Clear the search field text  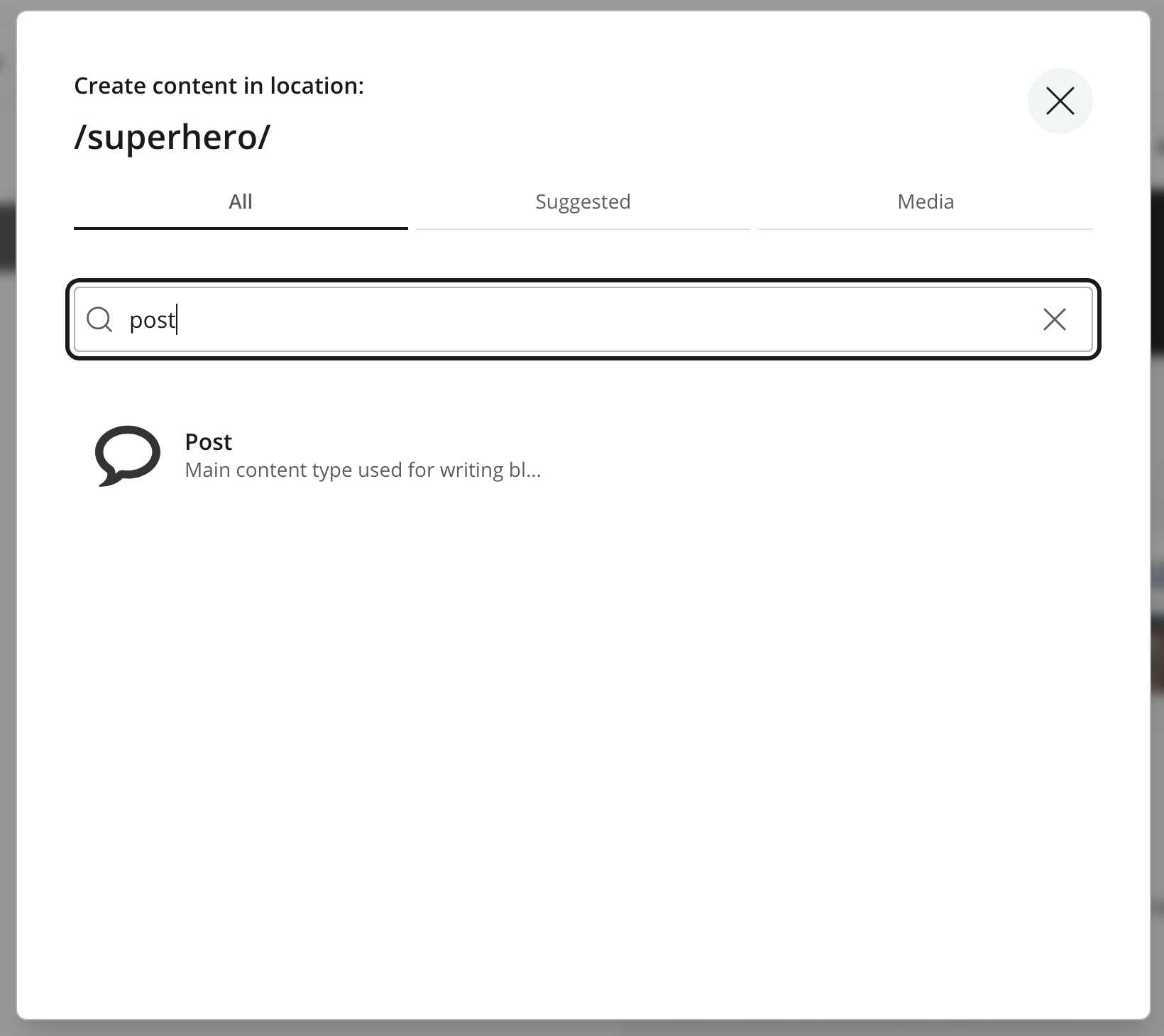coord(1055,319)
